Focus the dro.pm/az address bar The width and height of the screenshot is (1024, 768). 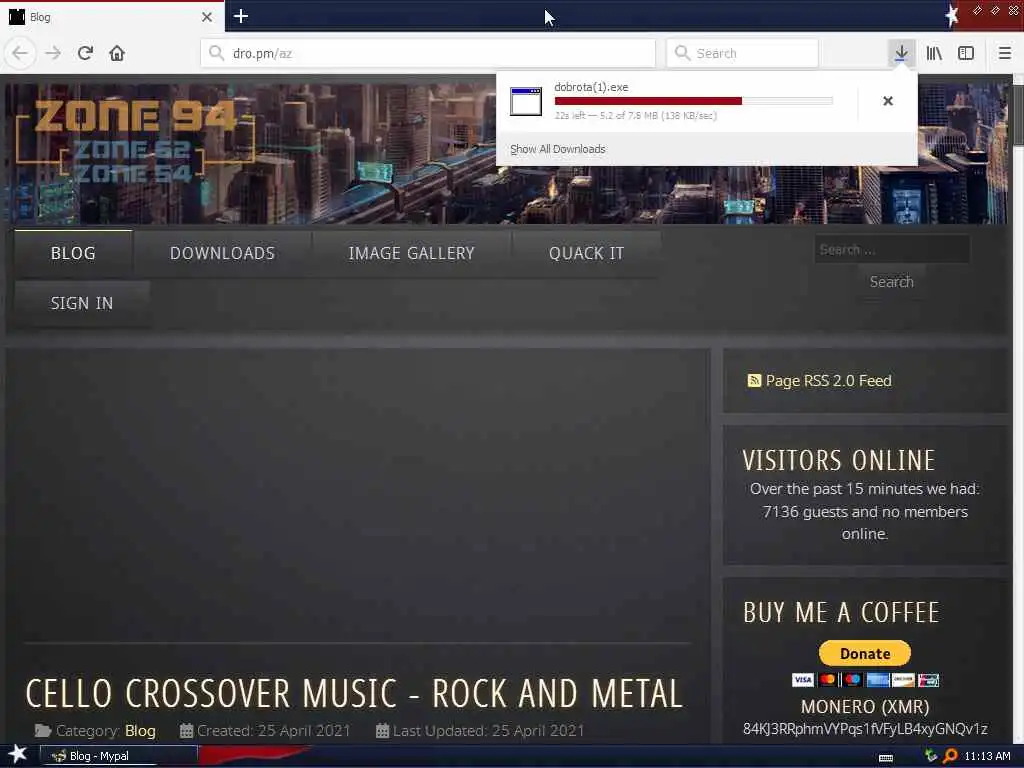coord(428,53)
